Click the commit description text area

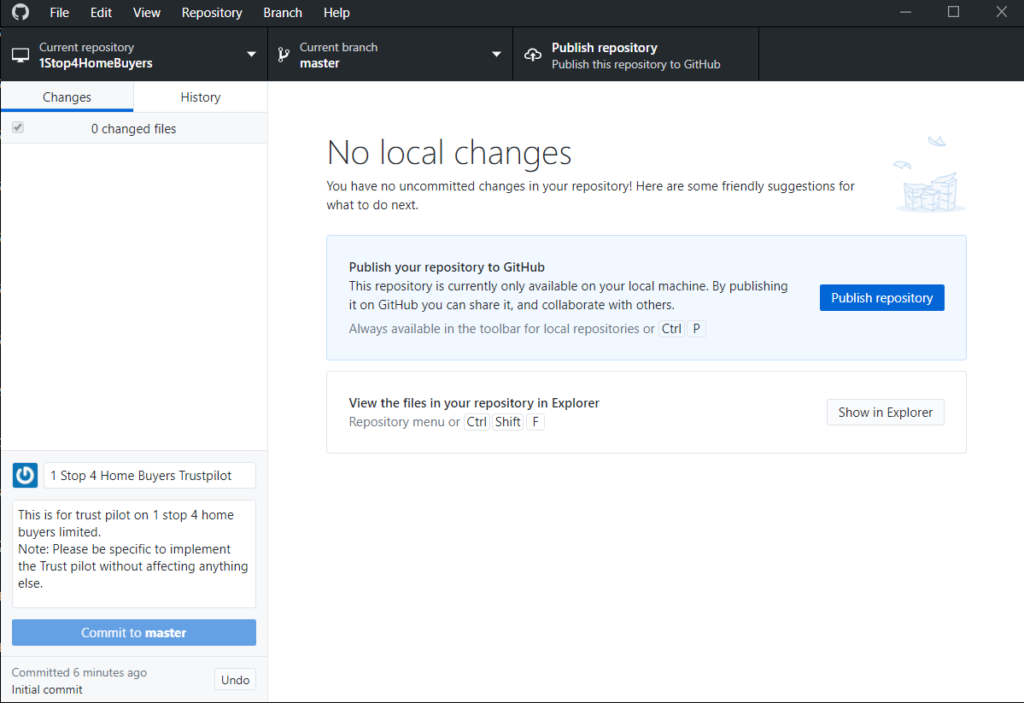tap(134, 554)
